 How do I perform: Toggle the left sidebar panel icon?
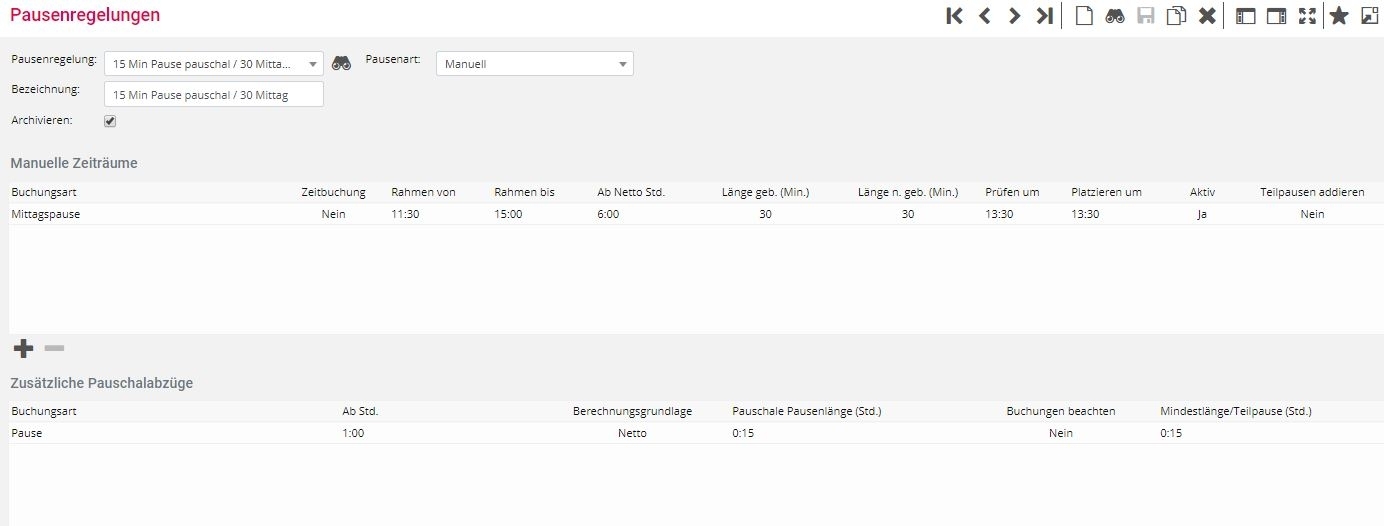click(x=1246, y=16)
